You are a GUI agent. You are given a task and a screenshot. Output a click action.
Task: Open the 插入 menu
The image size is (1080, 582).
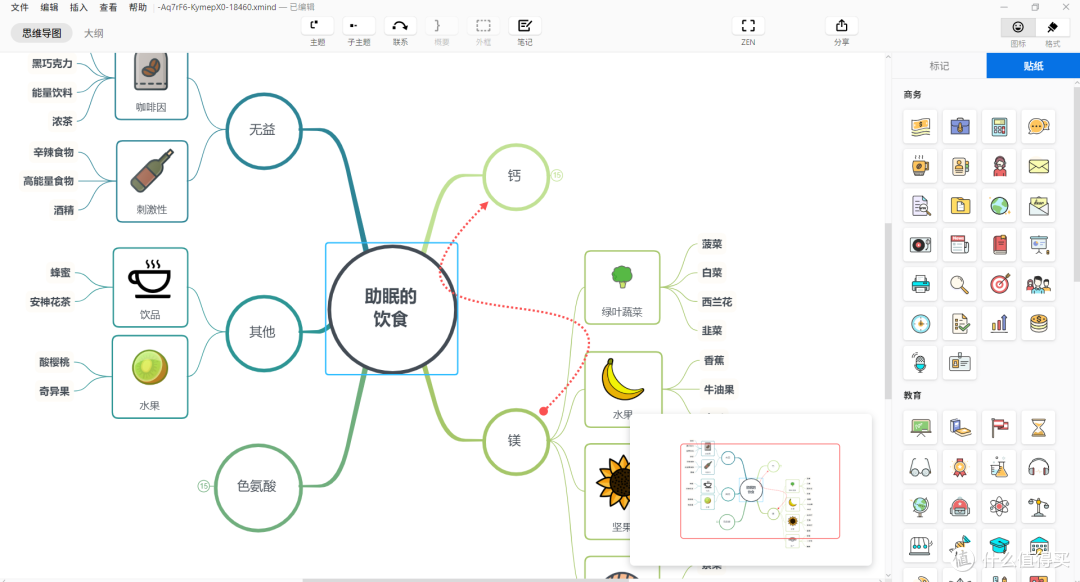tap(79, 7)
